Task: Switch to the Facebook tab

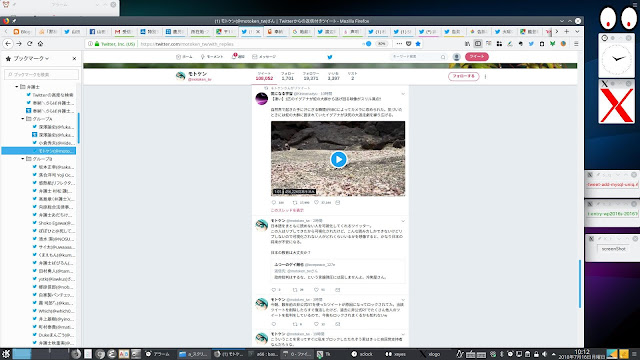Action: tap(98, 31)
